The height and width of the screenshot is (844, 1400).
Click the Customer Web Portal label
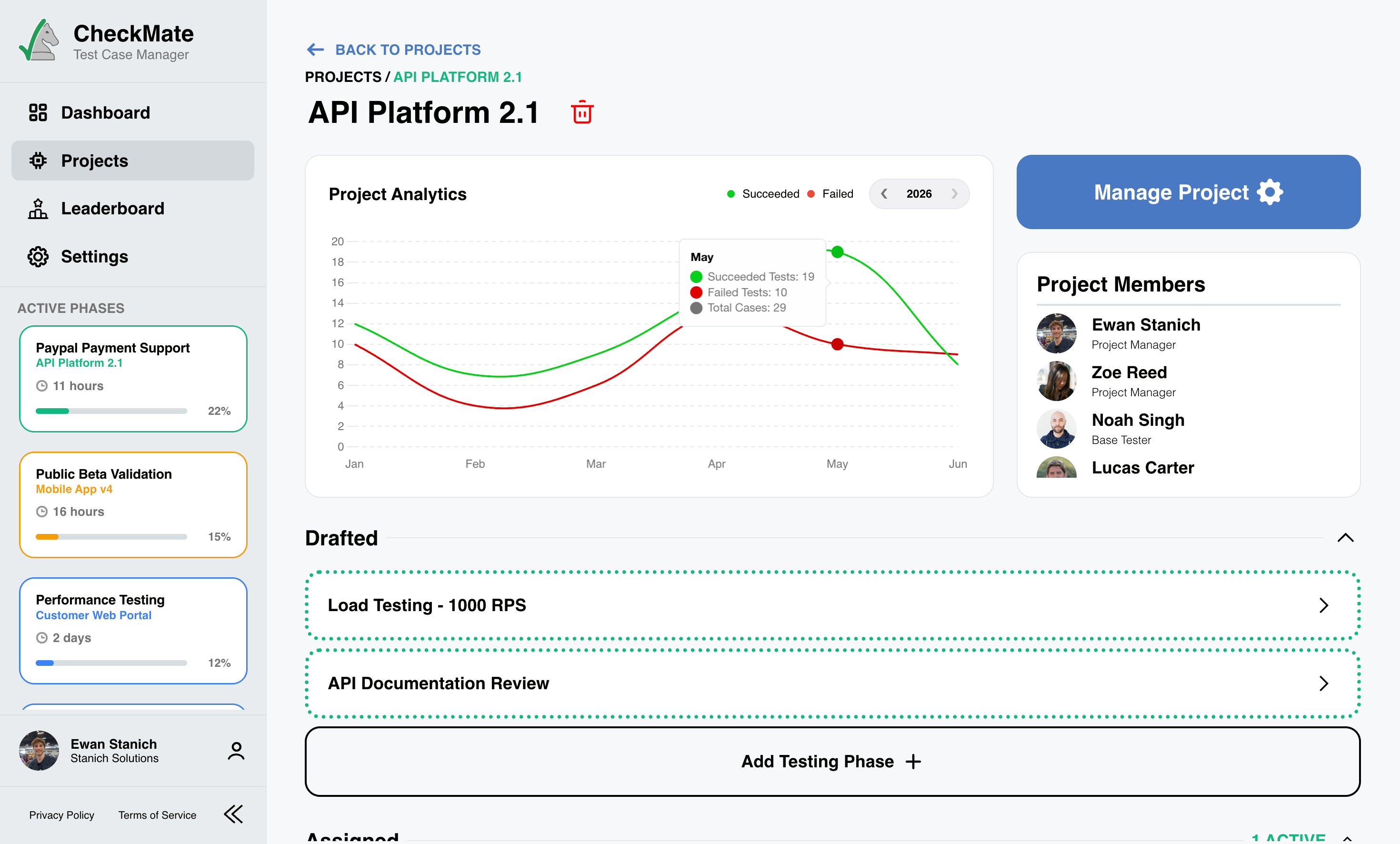click(93, 615)
